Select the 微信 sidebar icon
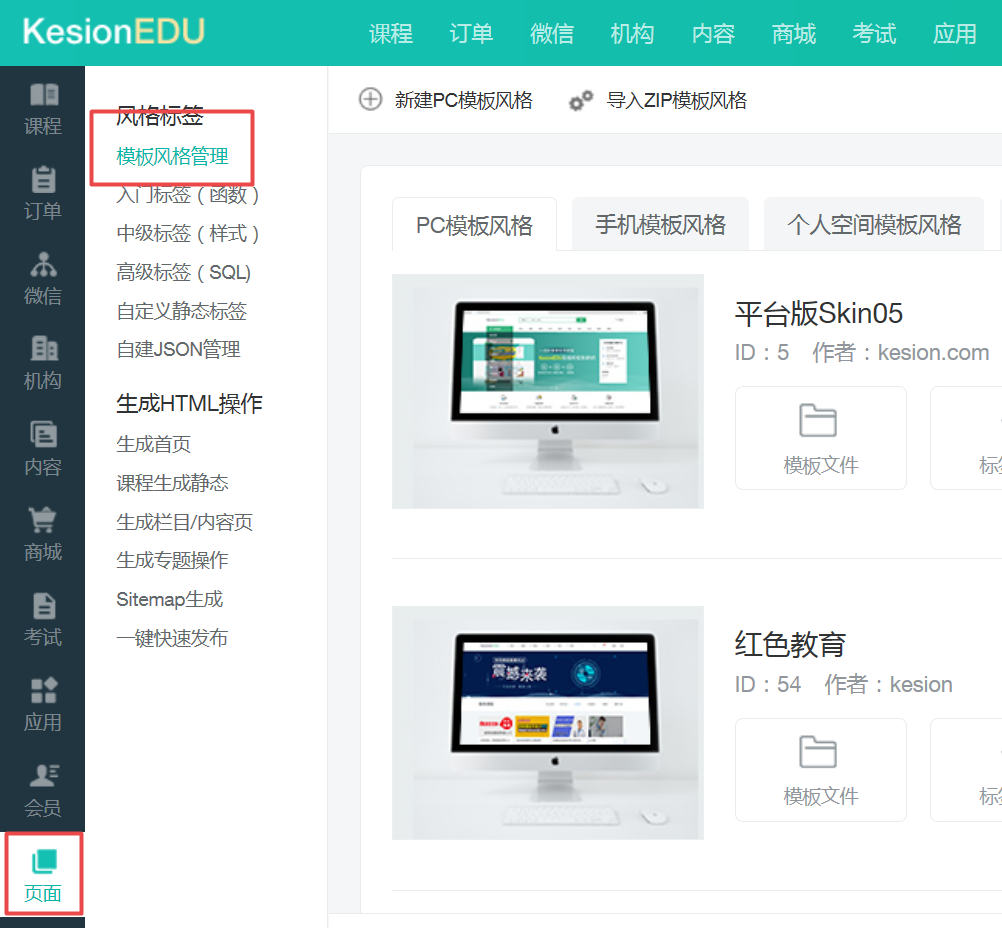1002x928 pixels. [43, 265]
